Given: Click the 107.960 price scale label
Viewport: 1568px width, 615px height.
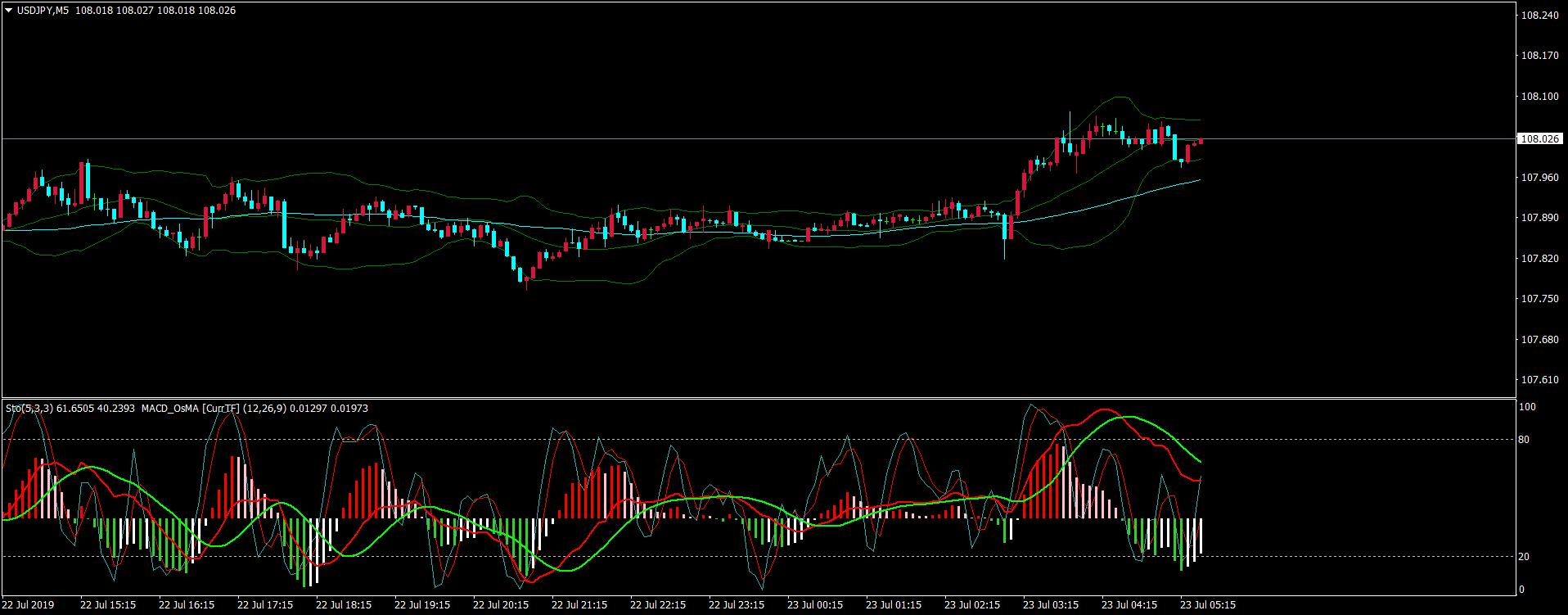Looking at the screenshot, I should click(x=1539, y=177).
